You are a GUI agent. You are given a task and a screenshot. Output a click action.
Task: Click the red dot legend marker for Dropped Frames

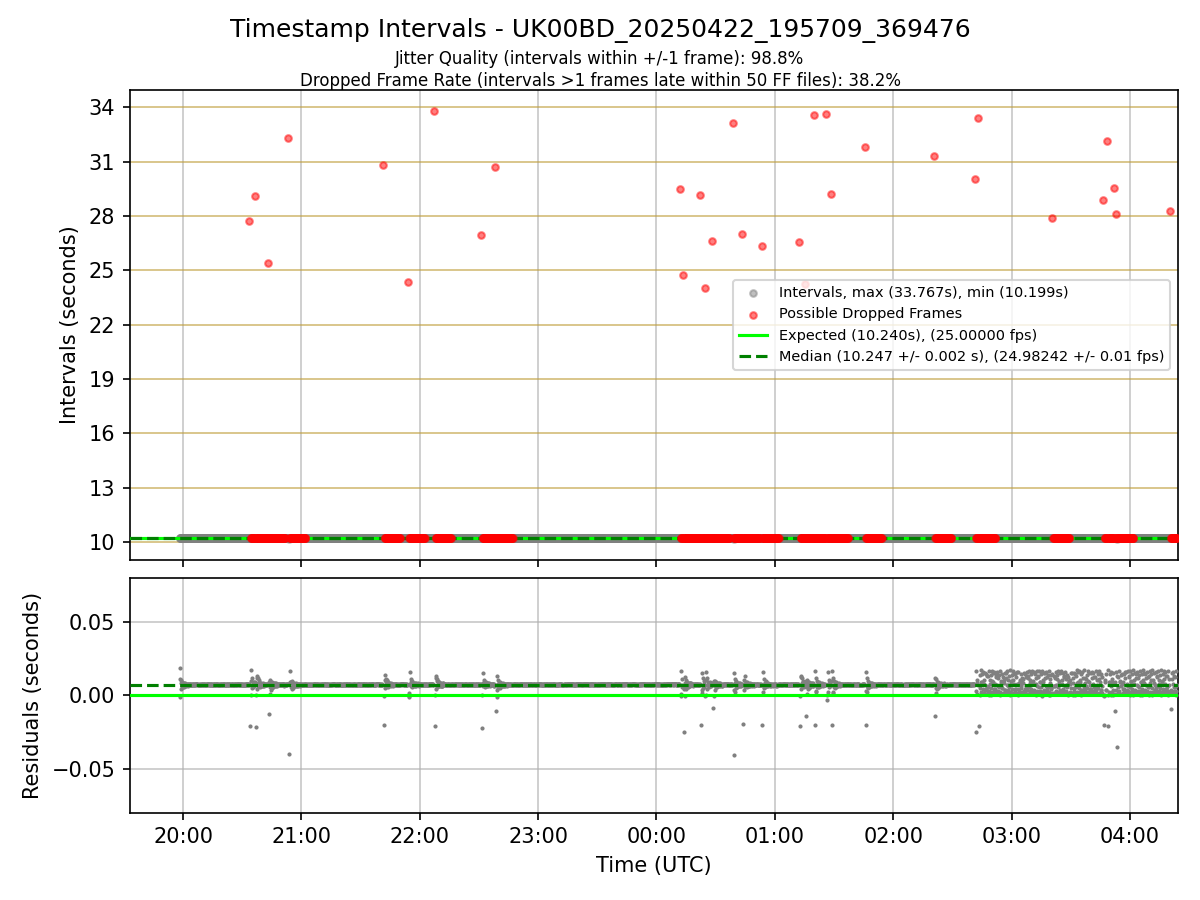tap(753, 314)
